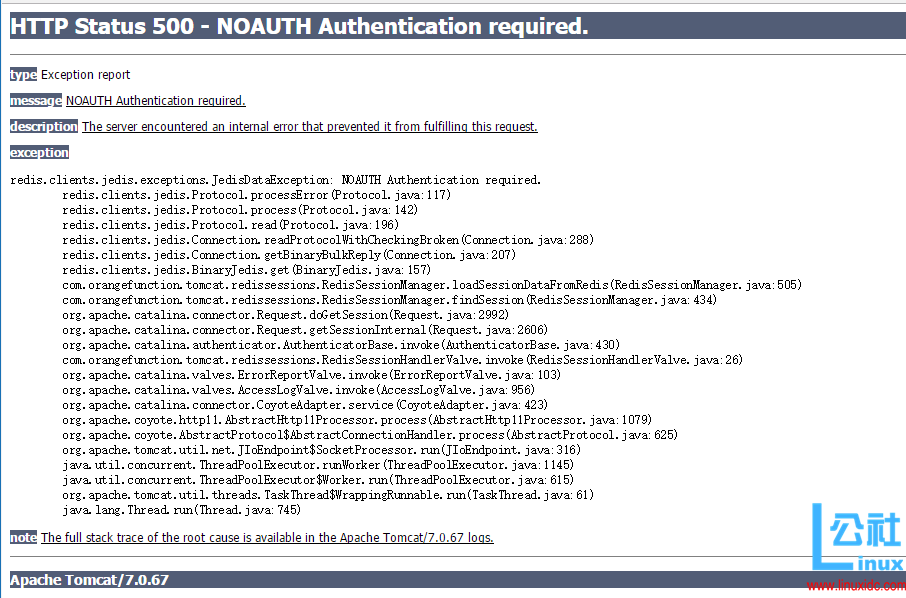
Task: Click the RedisSessionHandlerValve.invoke stack trace line
Action: coord(402,360)
